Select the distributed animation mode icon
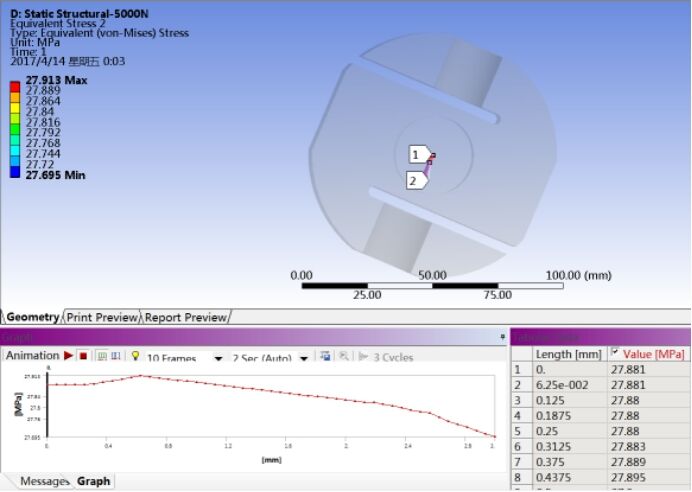This screenshot has width=692, height=492. (x=102, y=356)
